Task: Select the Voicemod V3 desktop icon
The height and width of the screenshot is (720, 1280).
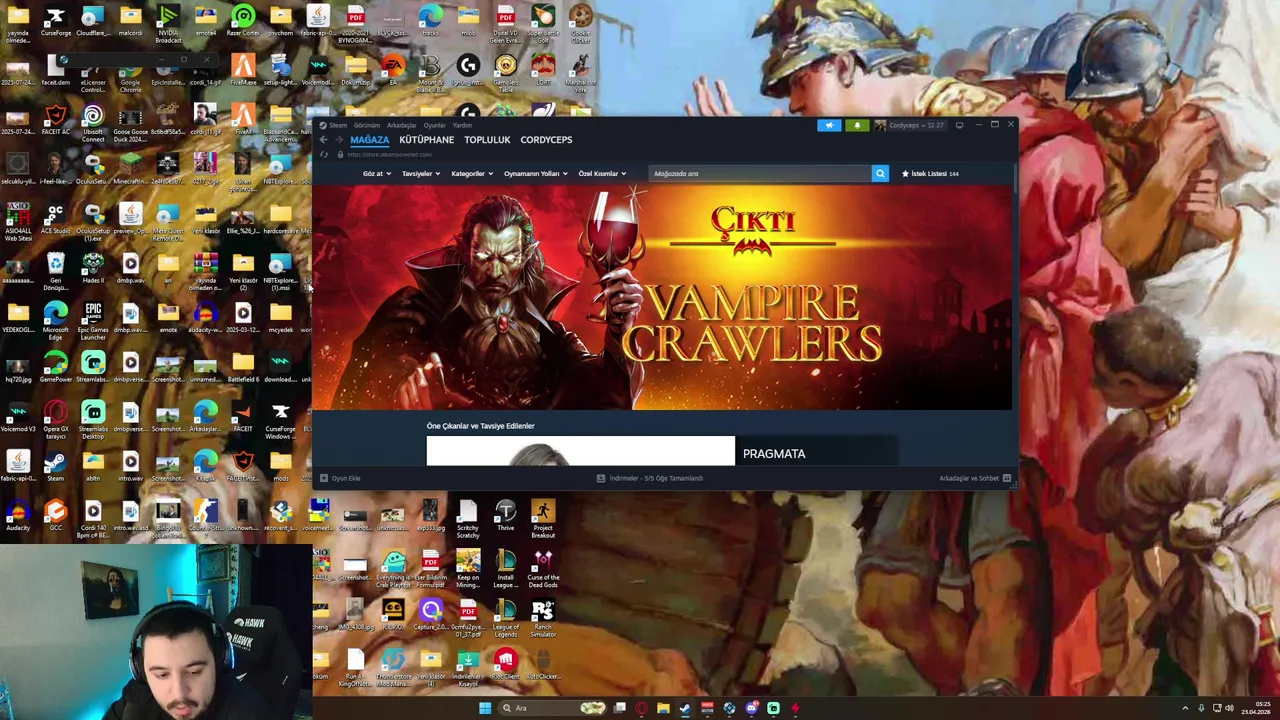Action: (18, 415)
